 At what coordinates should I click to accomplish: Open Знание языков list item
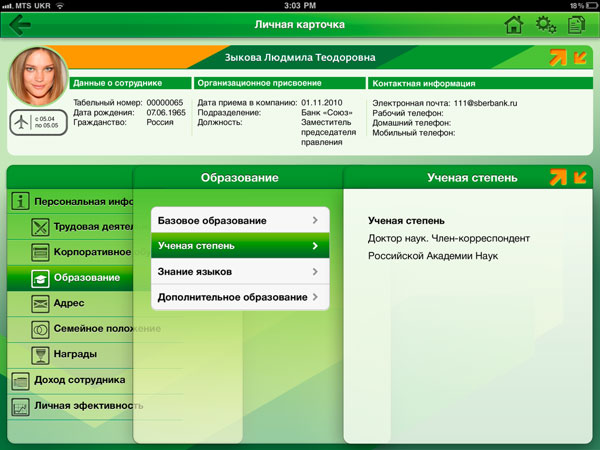click(239, 271)
